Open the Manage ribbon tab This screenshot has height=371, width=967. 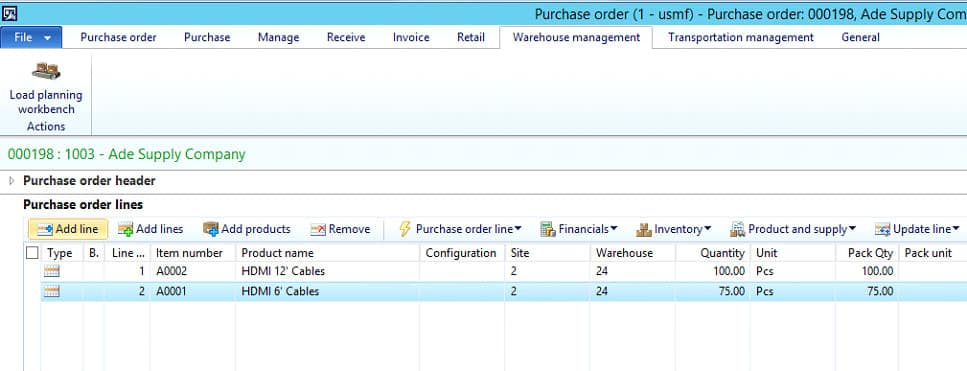click(x=278, y=38)
